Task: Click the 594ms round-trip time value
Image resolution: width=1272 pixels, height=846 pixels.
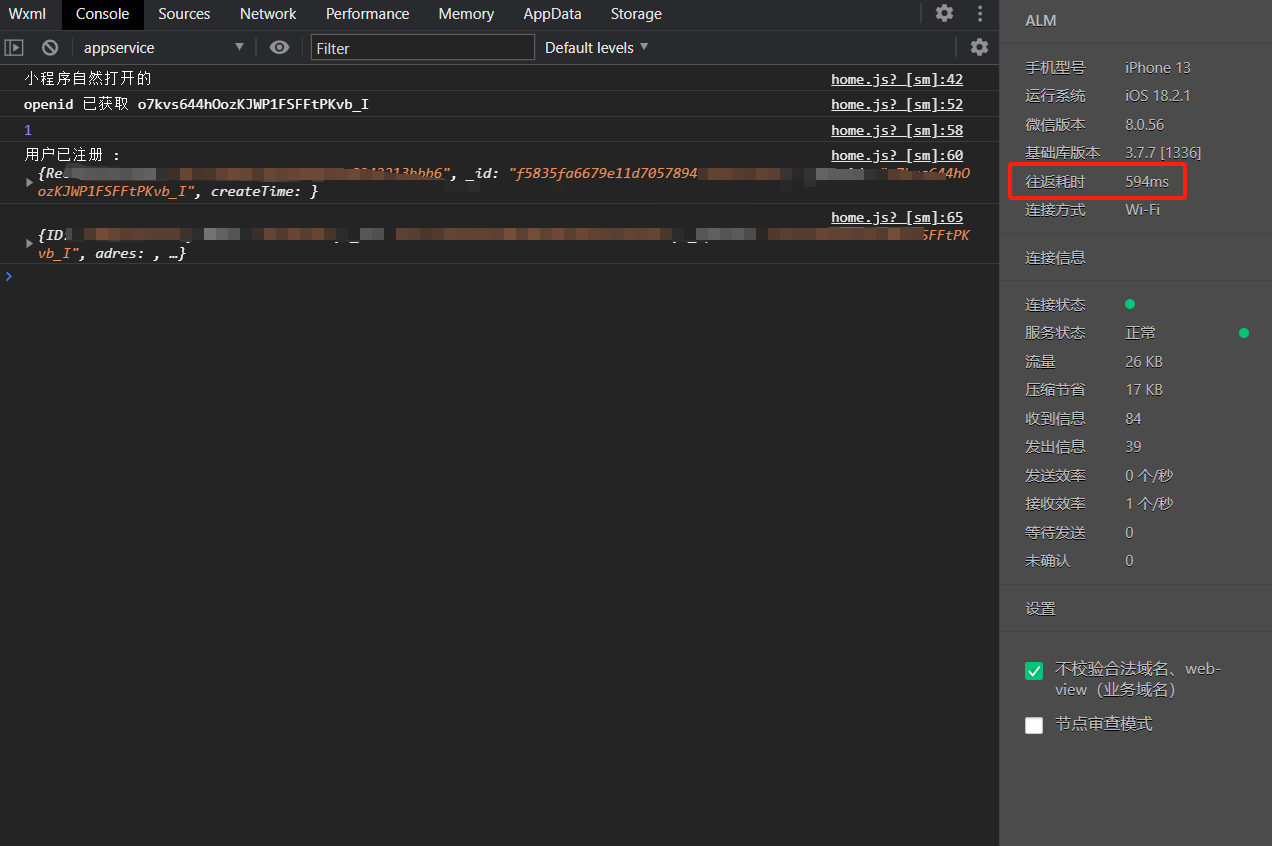Action: (1147, 182)
